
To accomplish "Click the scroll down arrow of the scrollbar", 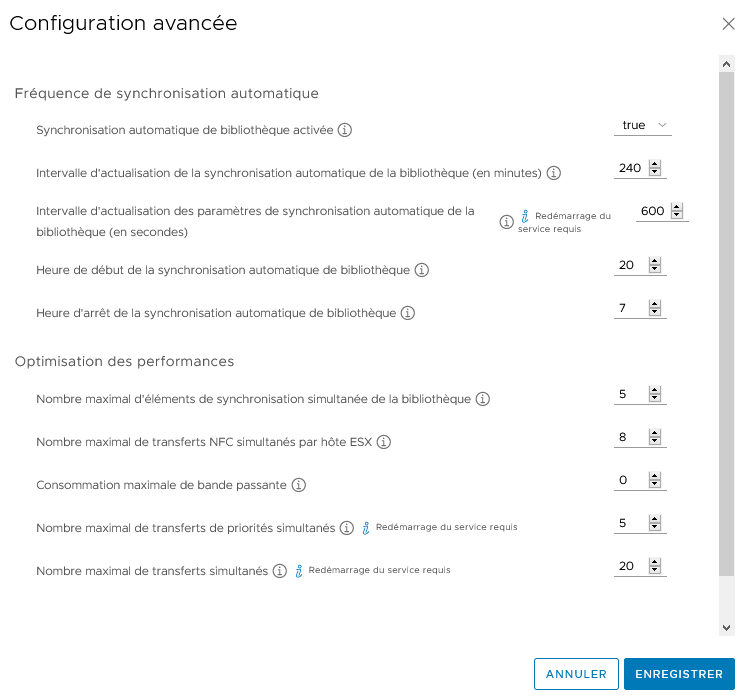I will click(726, 628).
